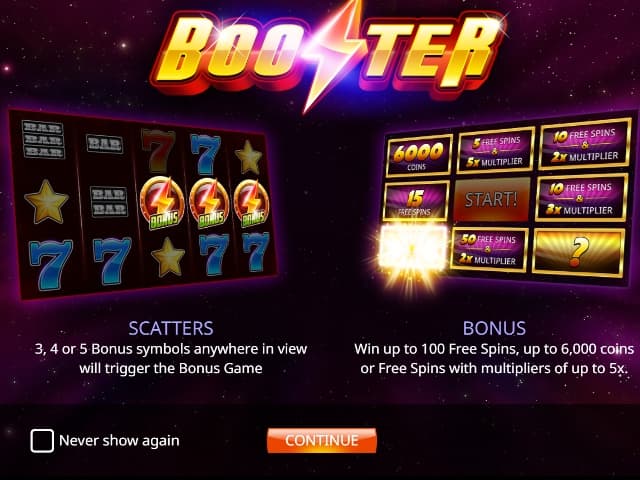The width and height of the screenshot is (640, 480).
Task: Click the gold star on the first reel
Action: tap(46, 202)
